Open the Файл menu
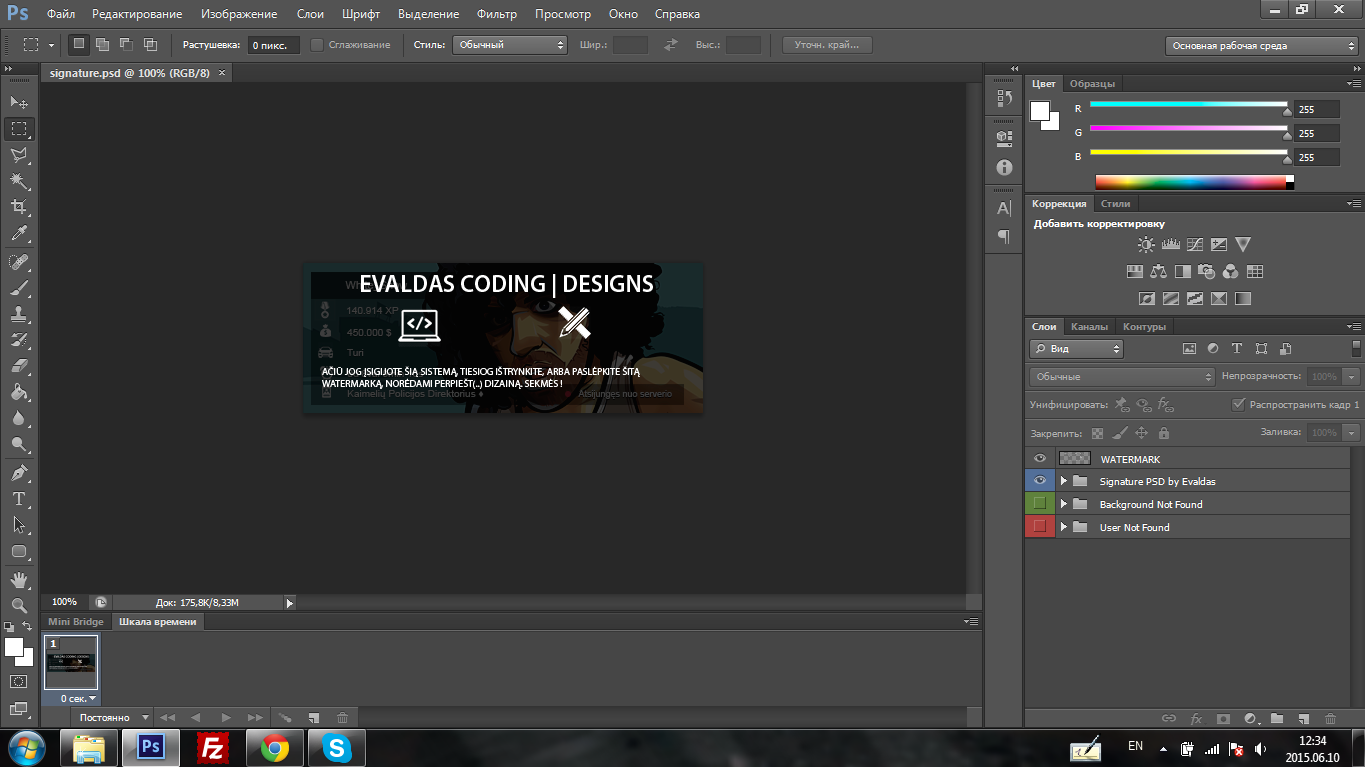 tap(61, 14)
